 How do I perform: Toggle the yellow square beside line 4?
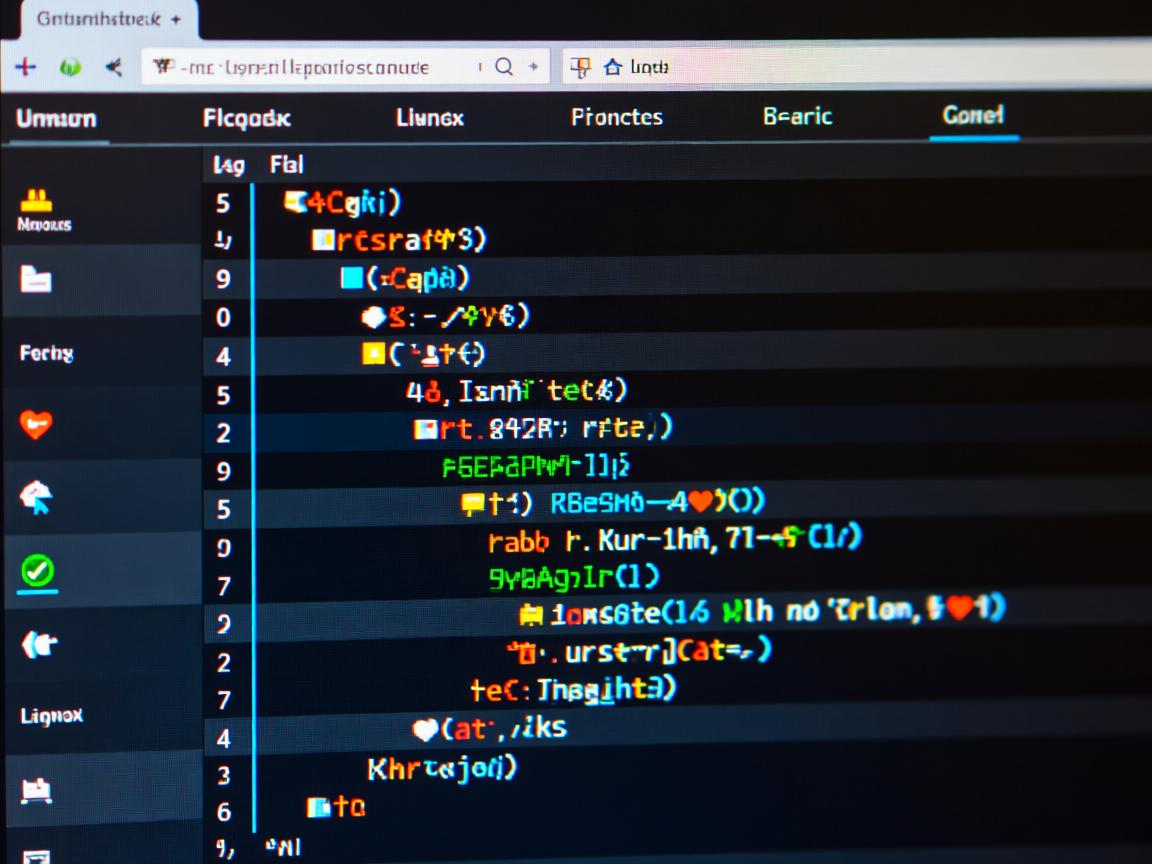pyautogui.click(x=373, y=353)
